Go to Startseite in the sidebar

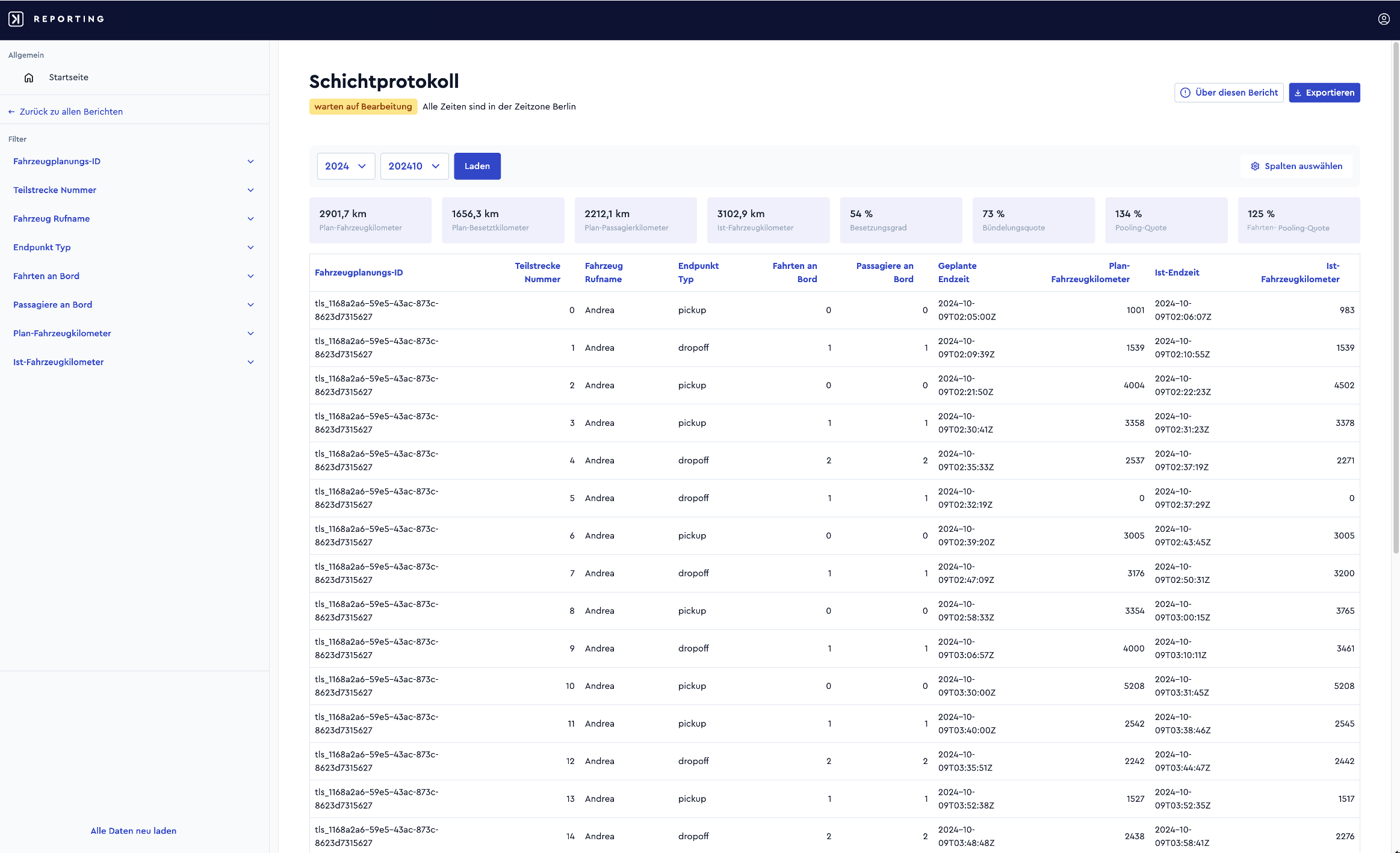(x=69, y=78)
